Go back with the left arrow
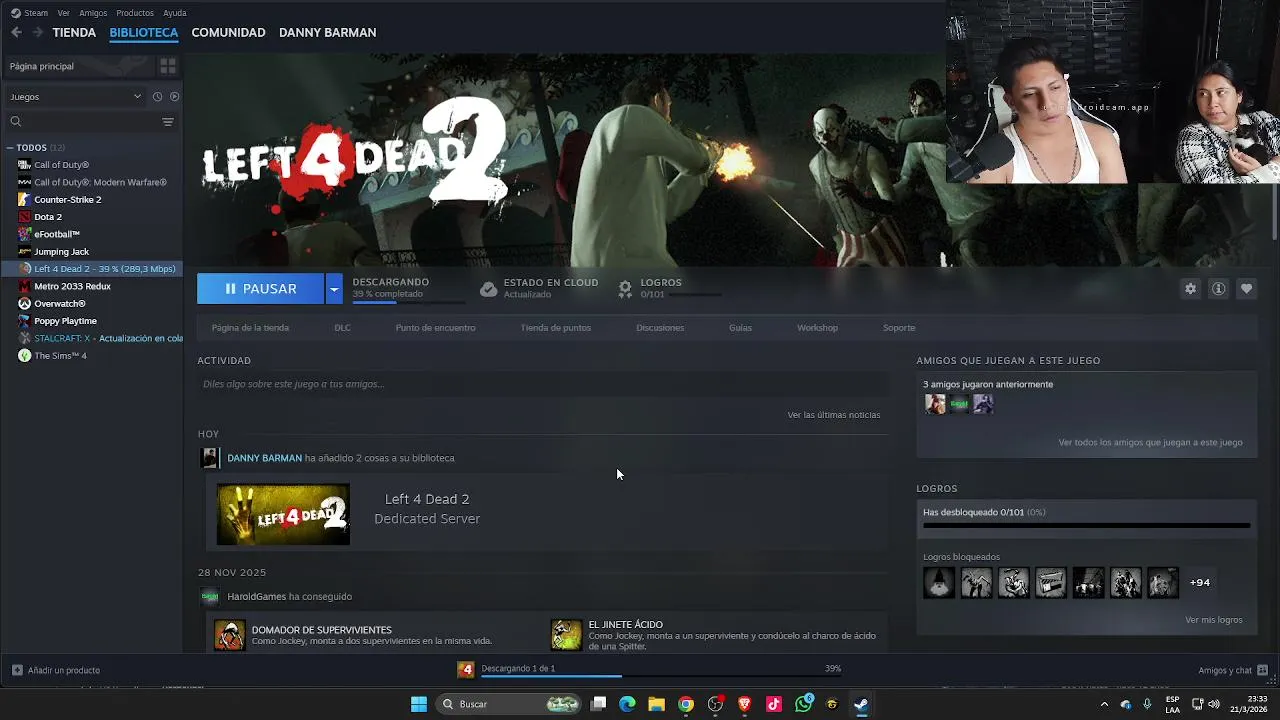 pyautogui.click(x=16, y=32)
